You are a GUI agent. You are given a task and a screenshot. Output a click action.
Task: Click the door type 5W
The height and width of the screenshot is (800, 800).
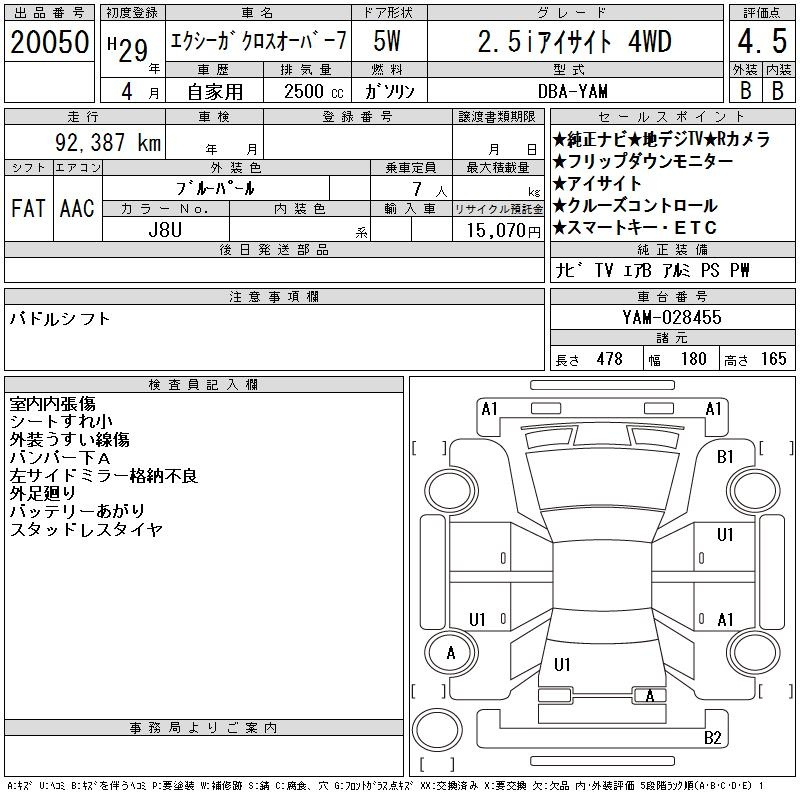click(387, 41)
